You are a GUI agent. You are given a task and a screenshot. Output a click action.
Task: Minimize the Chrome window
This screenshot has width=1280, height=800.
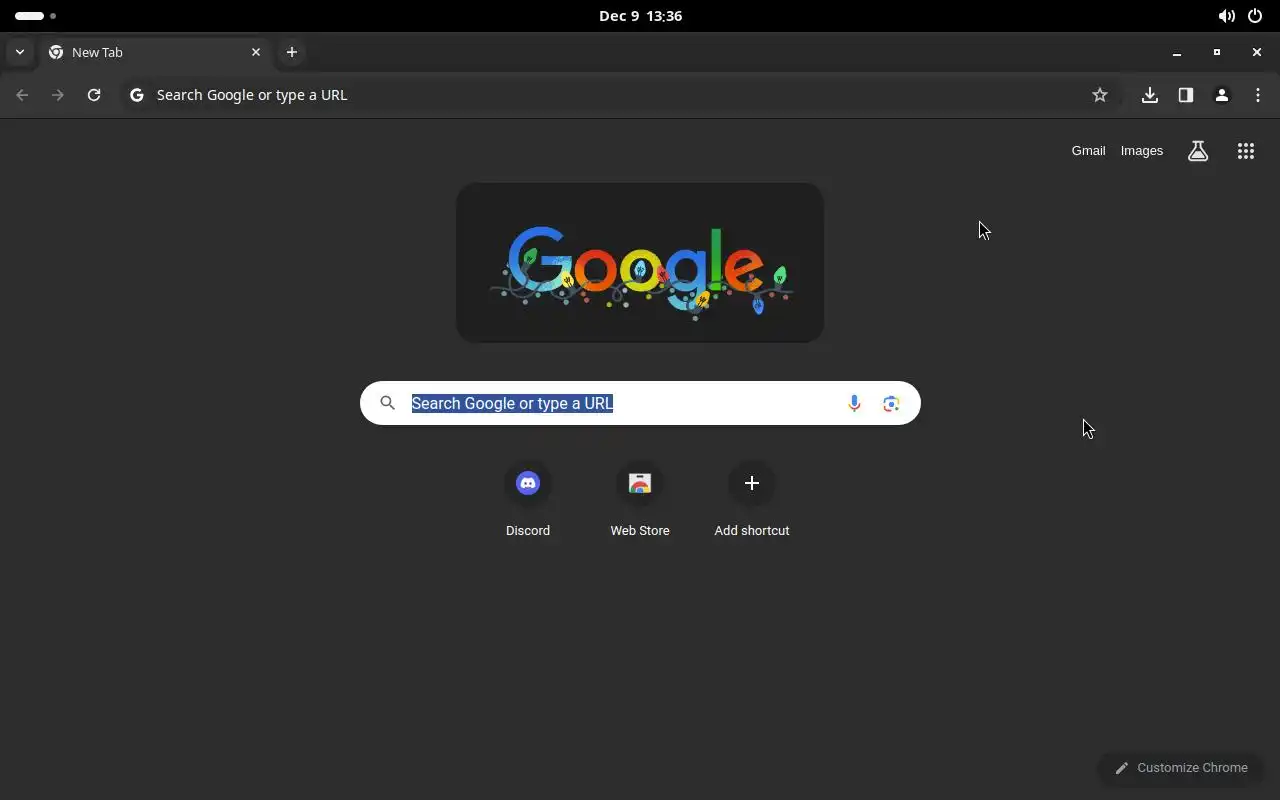click(x=1177, y=52)
